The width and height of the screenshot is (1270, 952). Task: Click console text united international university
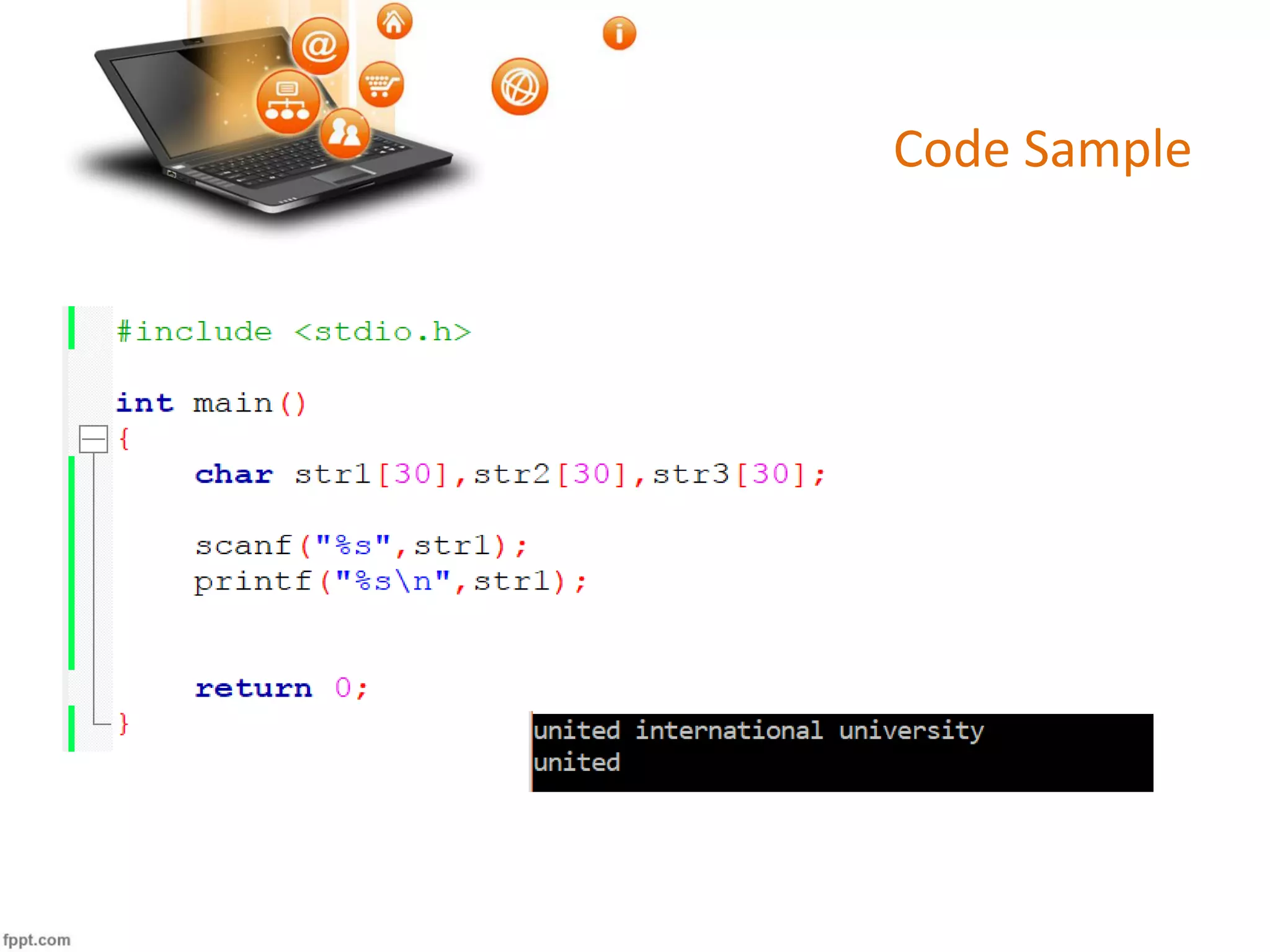point(758,731)
